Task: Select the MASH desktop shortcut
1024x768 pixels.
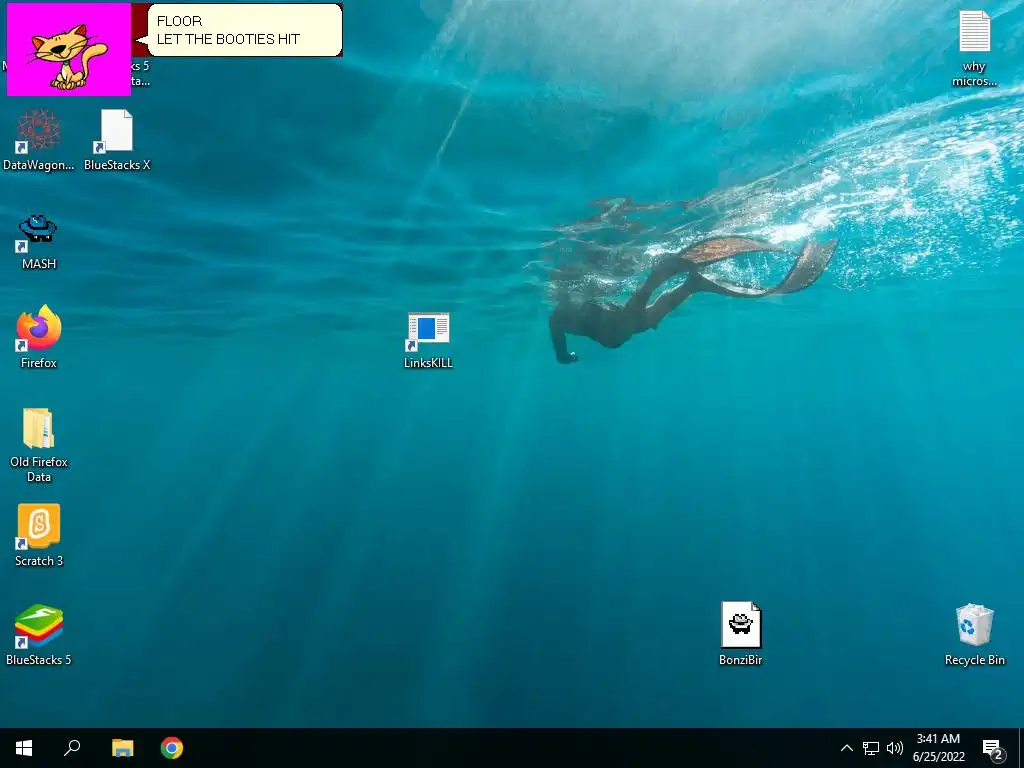Action: click(x=39, y=241)
